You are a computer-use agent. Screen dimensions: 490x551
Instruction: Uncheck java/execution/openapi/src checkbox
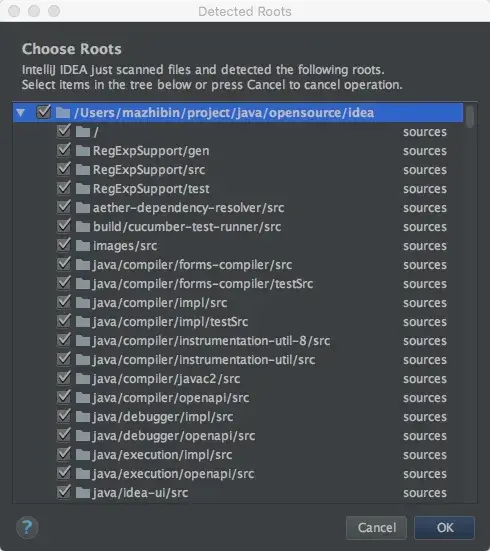64,473
